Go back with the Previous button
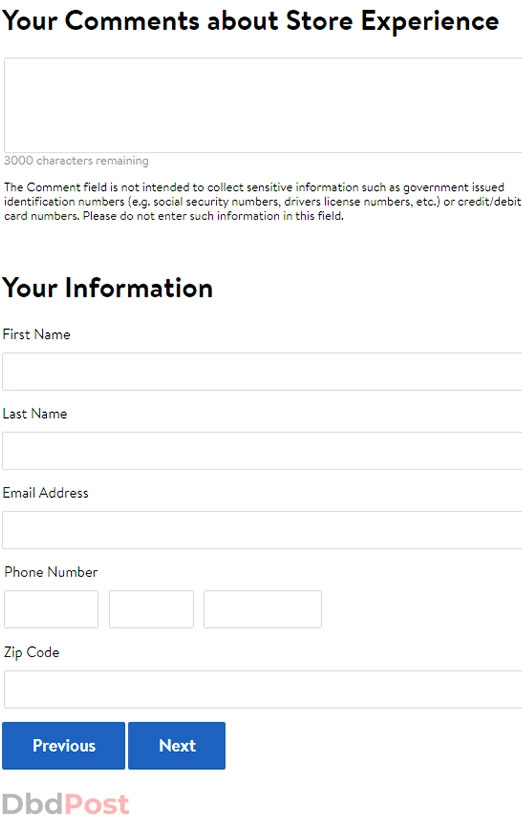This screenshot has height=826, width=522. coord(64,745)
